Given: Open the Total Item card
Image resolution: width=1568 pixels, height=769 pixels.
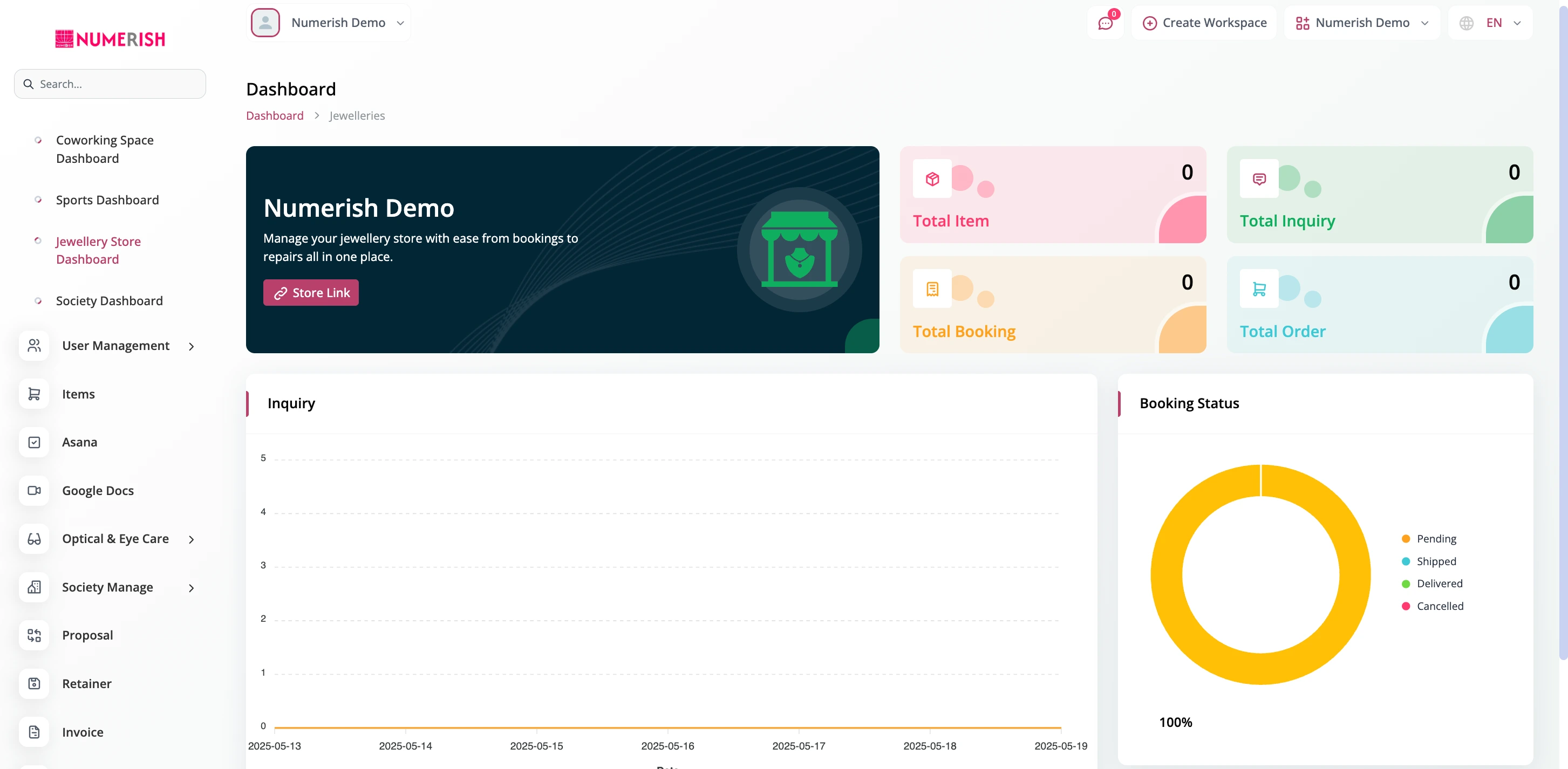Looking at the screenshot, I should click(x=1053, y=195).
